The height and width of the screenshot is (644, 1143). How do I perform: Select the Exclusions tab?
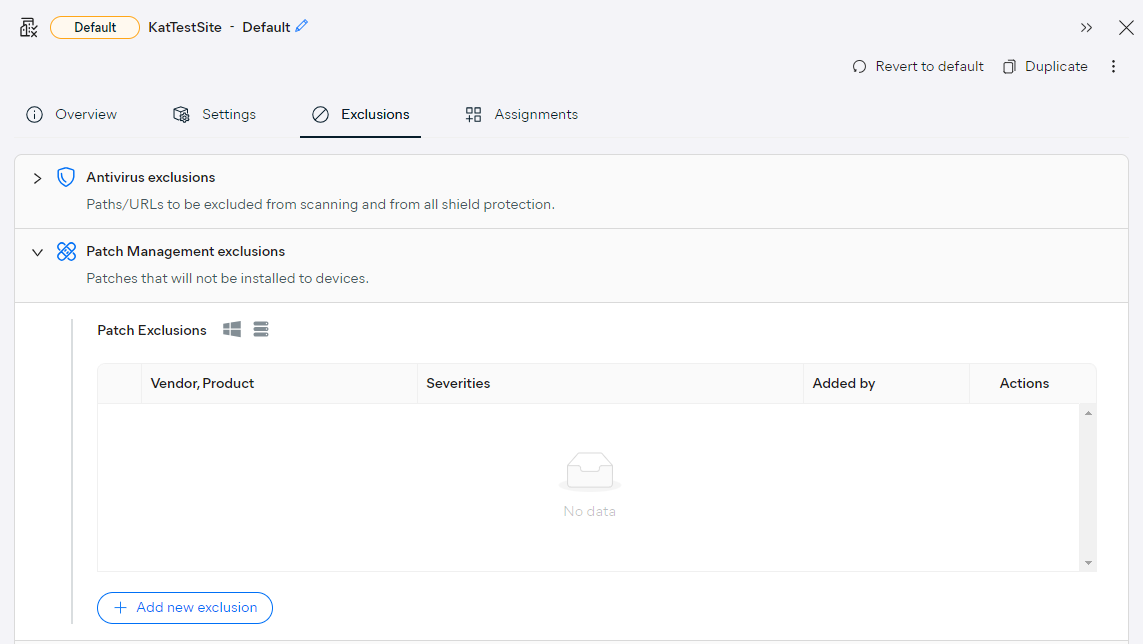361,115
